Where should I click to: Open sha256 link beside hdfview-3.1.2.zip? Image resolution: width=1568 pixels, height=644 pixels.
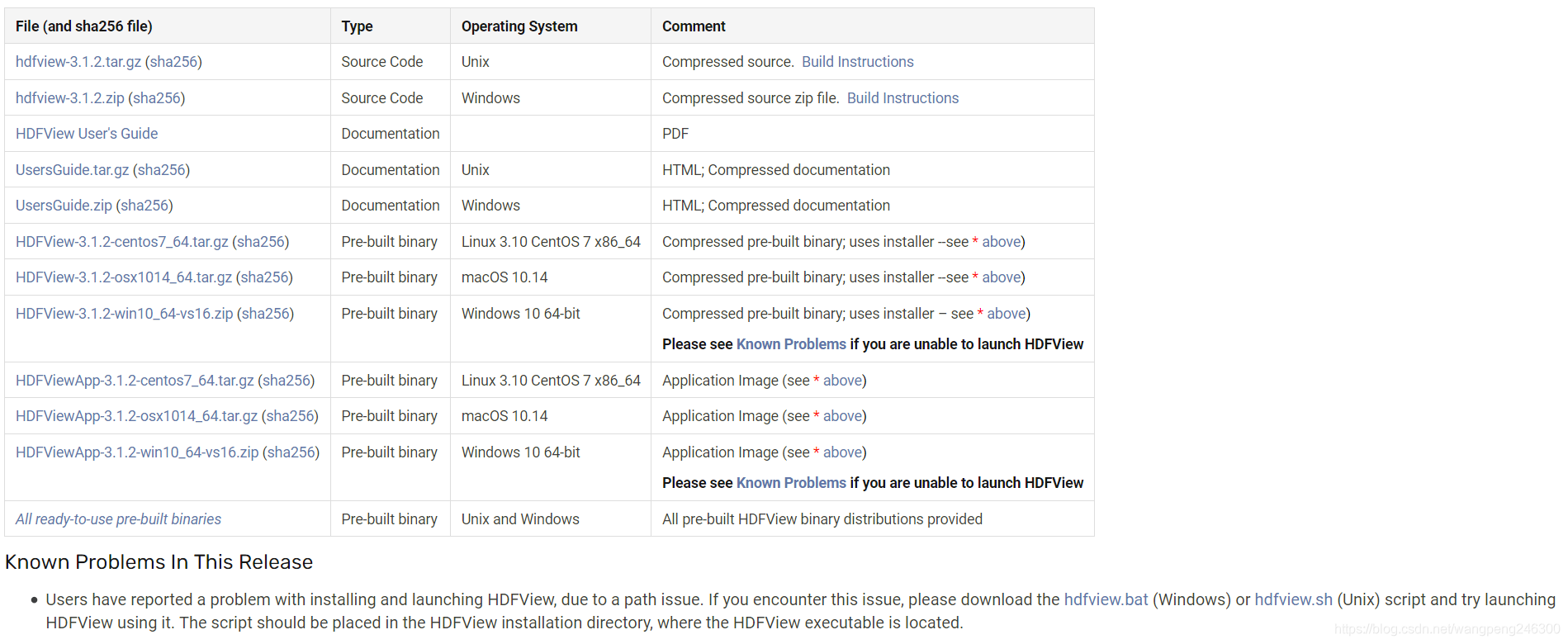(x=157, y=98)
